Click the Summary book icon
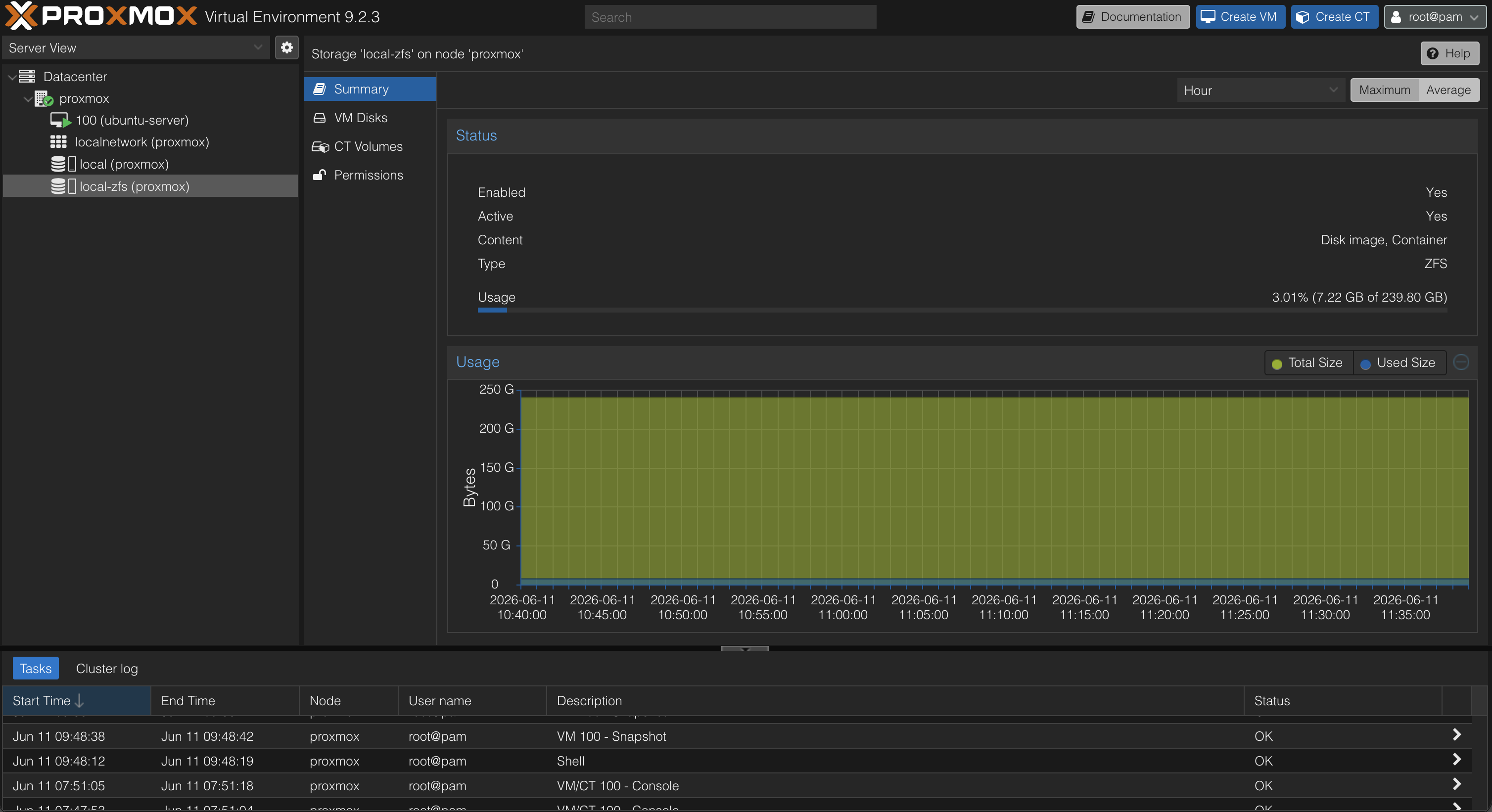 (x=319, y=89)
